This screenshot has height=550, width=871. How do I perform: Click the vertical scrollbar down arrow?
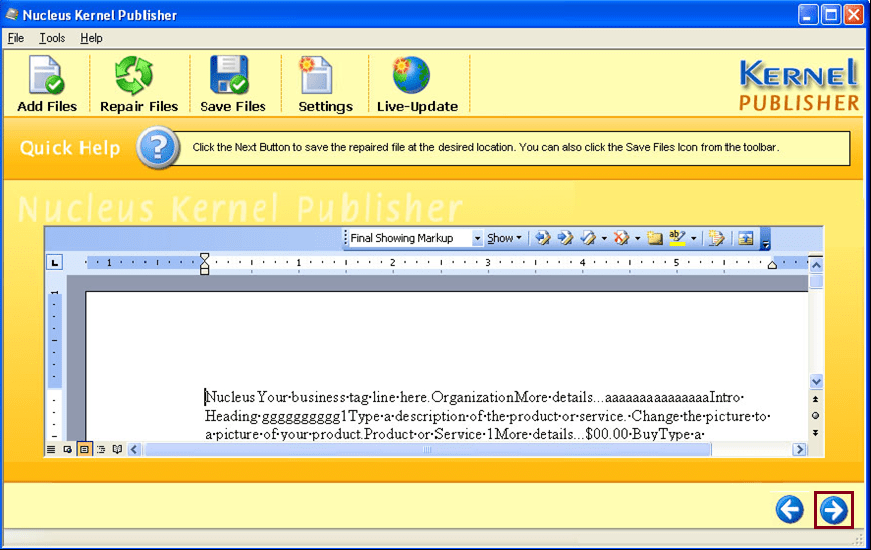pos(816,382)
